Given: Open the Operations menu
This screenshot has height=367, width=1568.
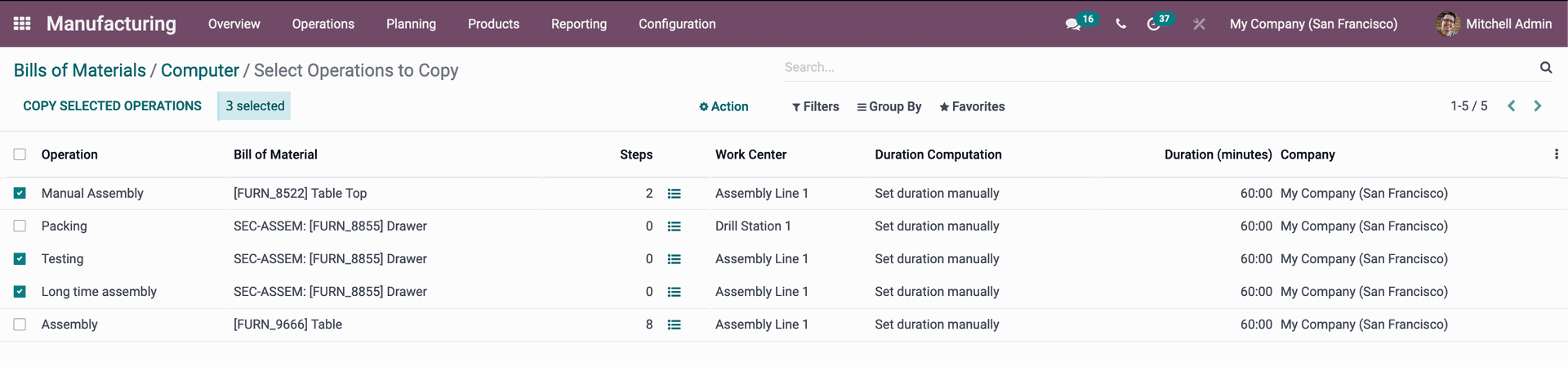Looking at the screenshot, I should pyautogui.click(x=323, y=24).
